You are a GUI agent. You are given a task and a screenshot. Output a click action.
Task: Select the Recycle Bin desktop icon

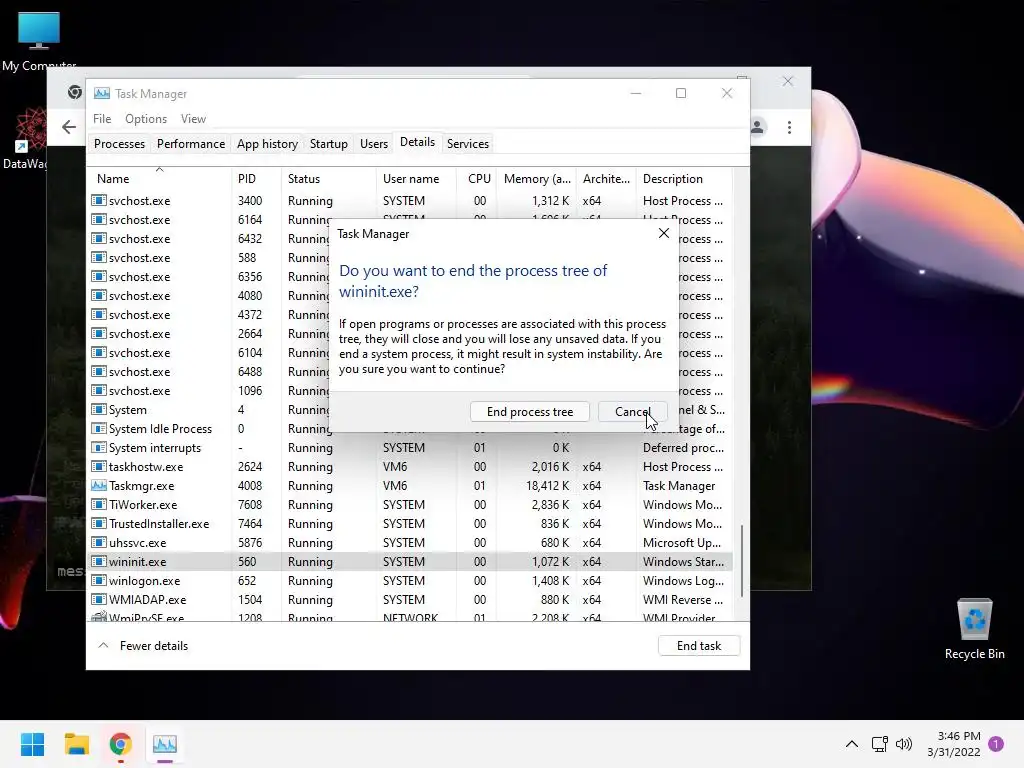[x=974, y=628]
